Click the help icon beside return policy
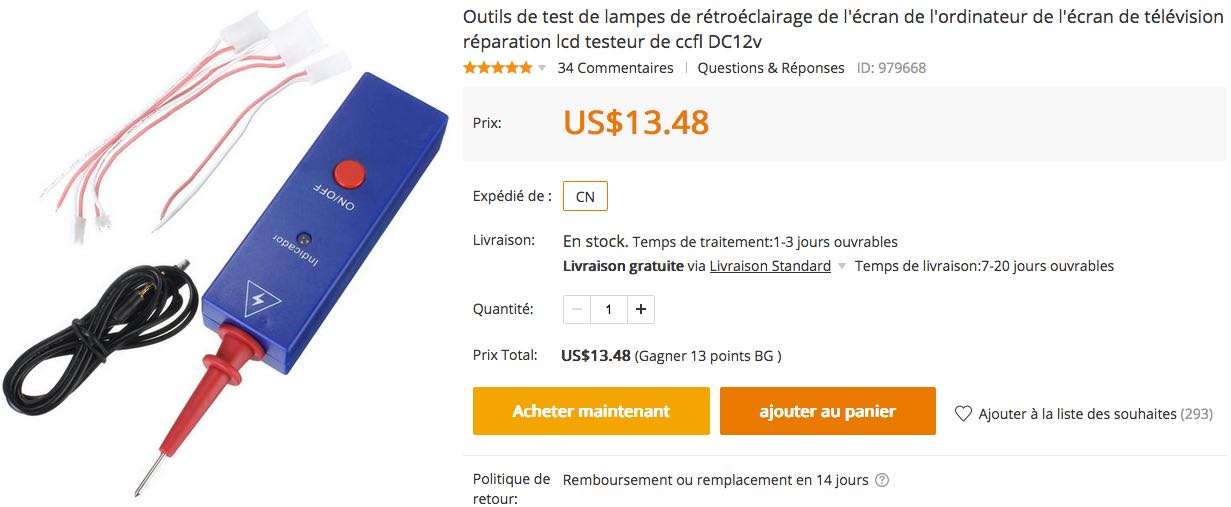 882,480
